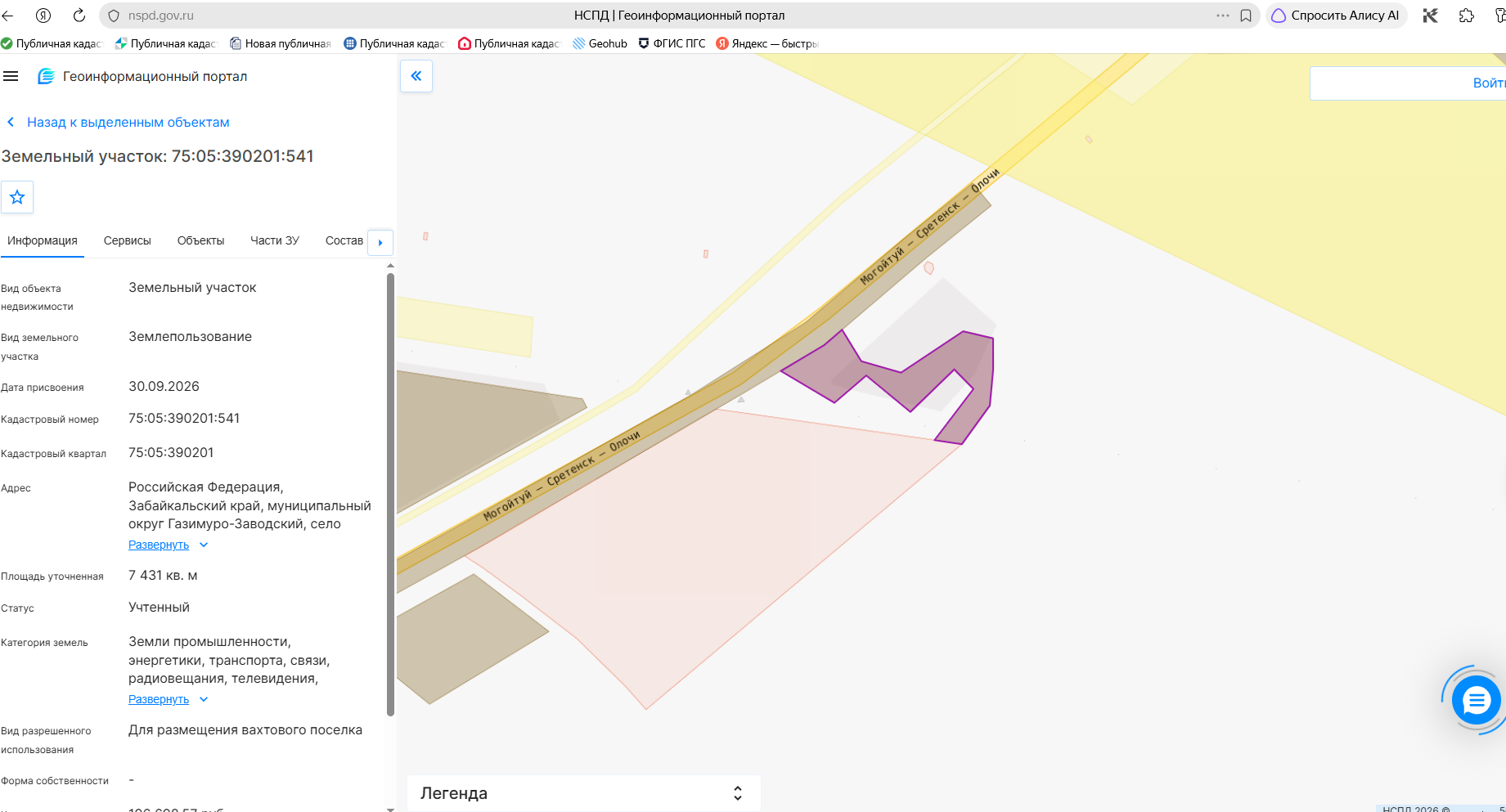Click cadastral quarter value 75:05:390201
The height and width of the screenshot is (812, 1506).
tap(171, 453)
